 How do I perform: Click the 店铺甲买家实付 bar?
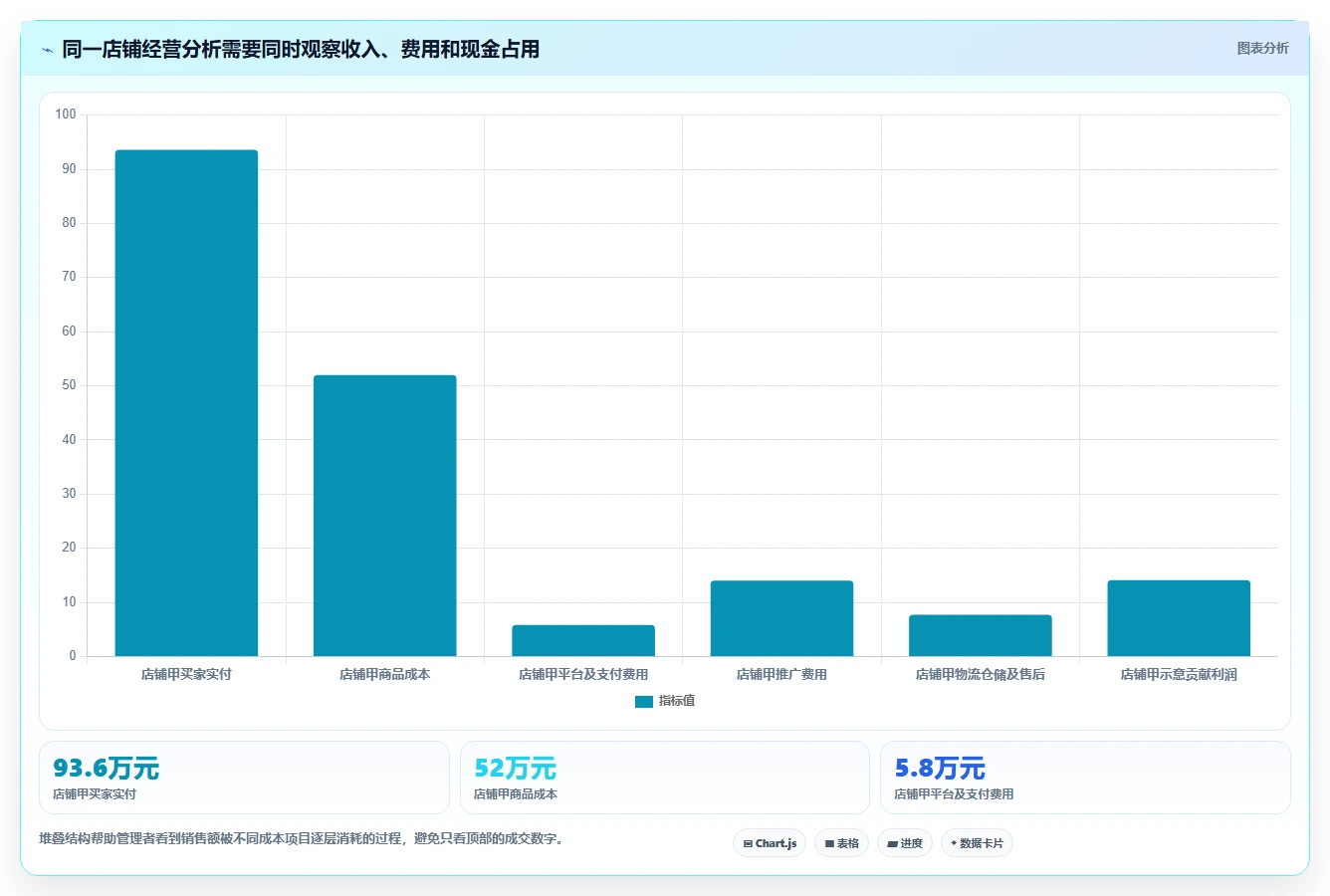[x=186, y=403]
